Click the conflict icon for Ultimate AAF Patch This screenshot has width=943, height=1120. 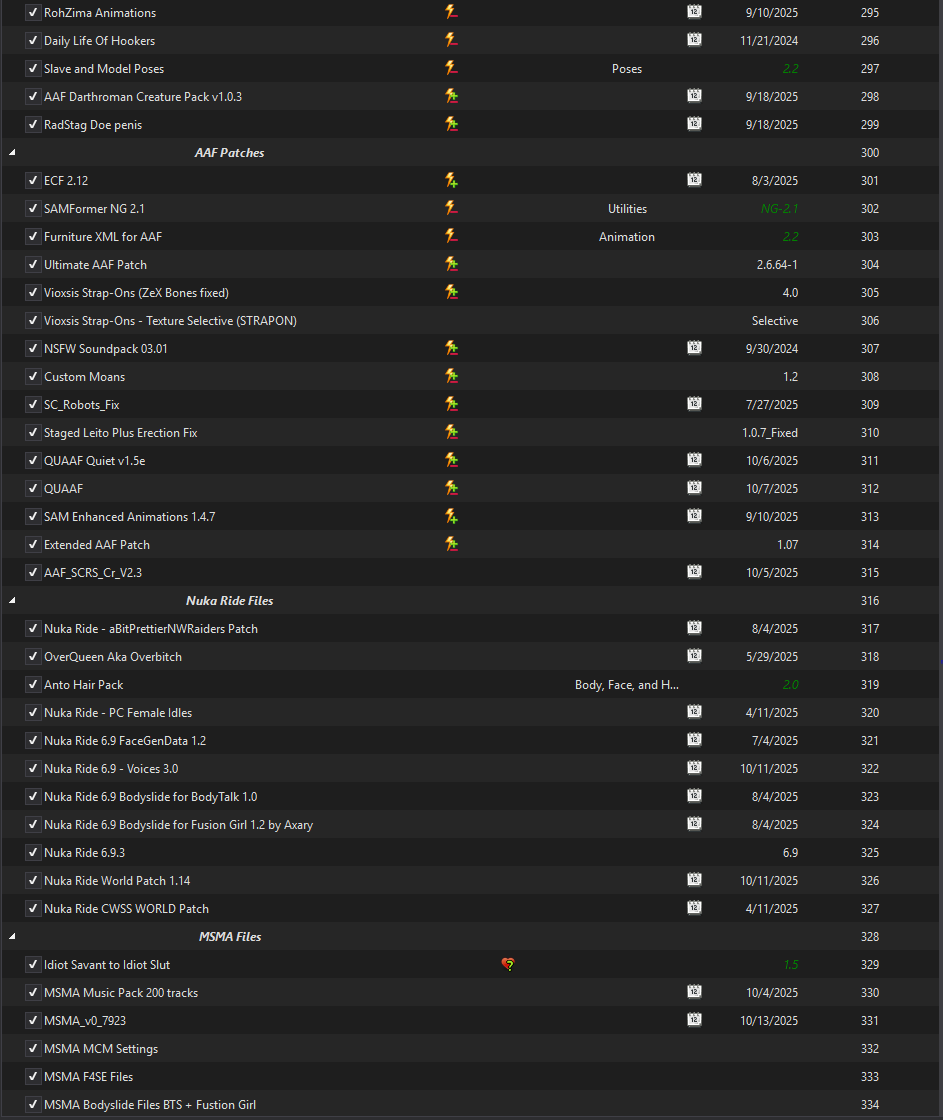[451, 264]
